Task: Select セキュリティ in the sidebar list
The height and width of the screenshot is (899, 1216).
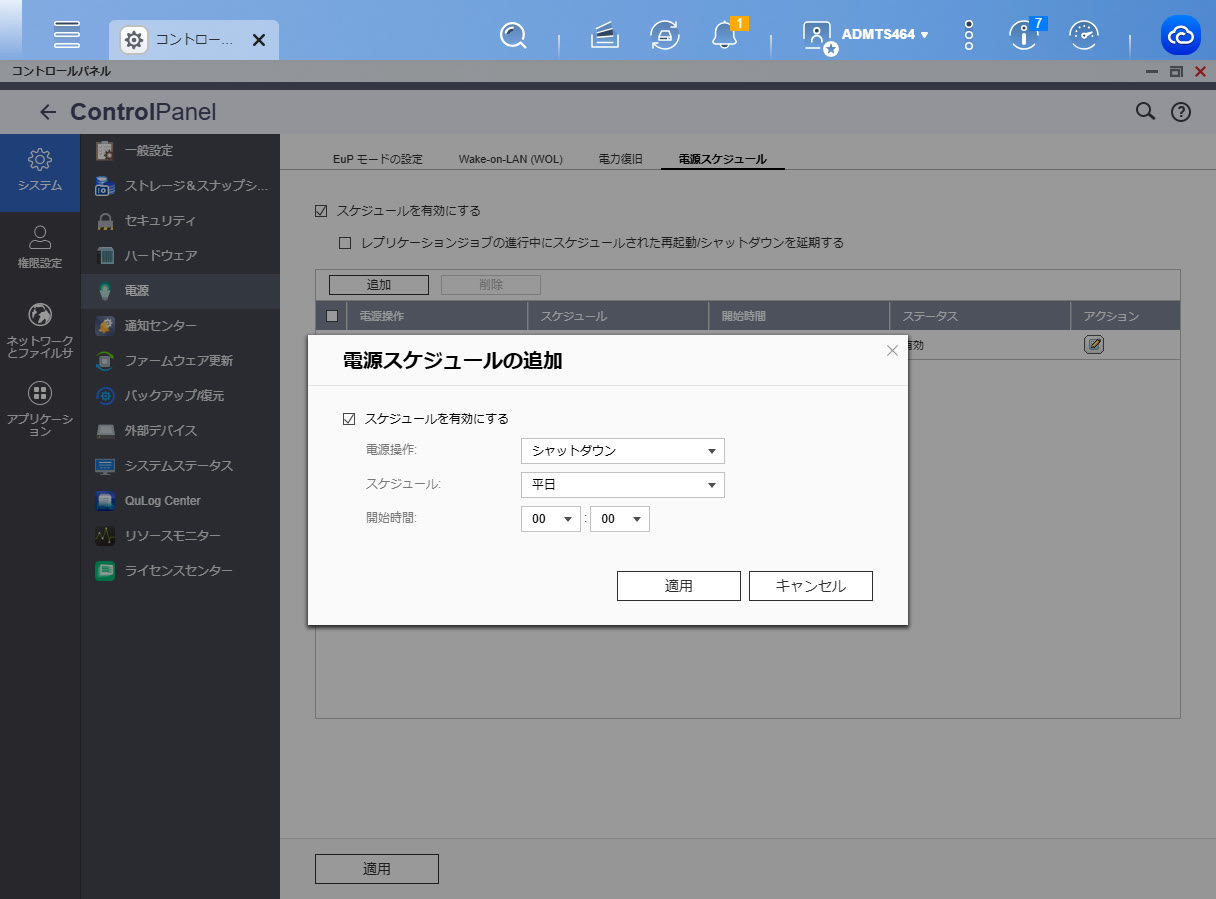Action: click(x=160, y=221)
